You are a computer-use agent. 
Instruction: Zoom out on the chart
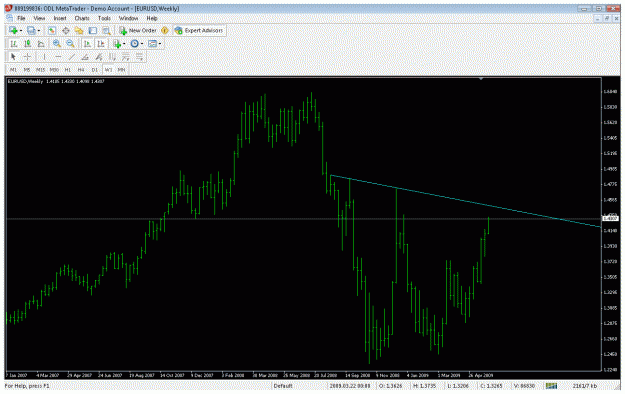(70, 44)
